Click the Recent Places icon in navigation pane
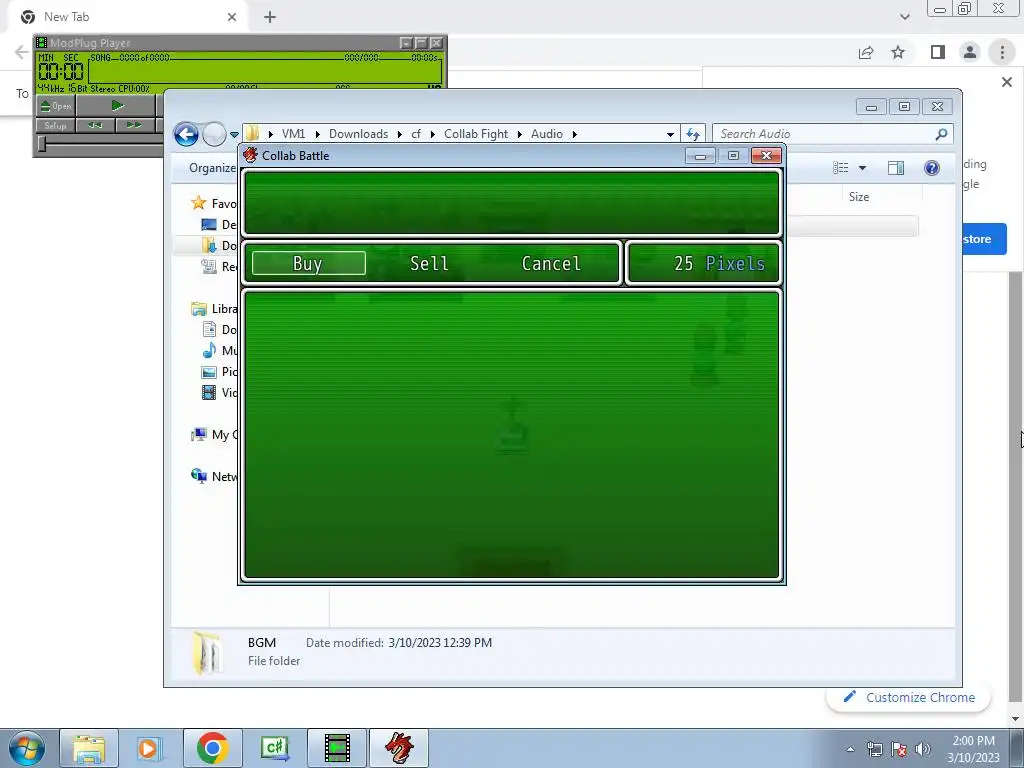The height and width of the screenshot is (768, 1024). point(209,266)
